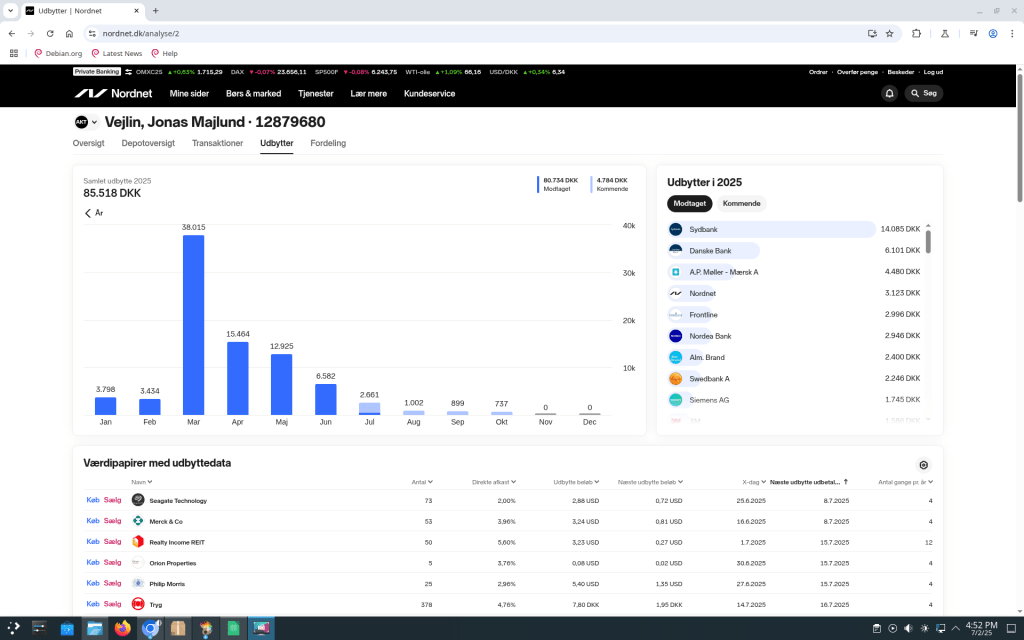Sort by Næste udbyttebetaling column

[x=809, y=482]
